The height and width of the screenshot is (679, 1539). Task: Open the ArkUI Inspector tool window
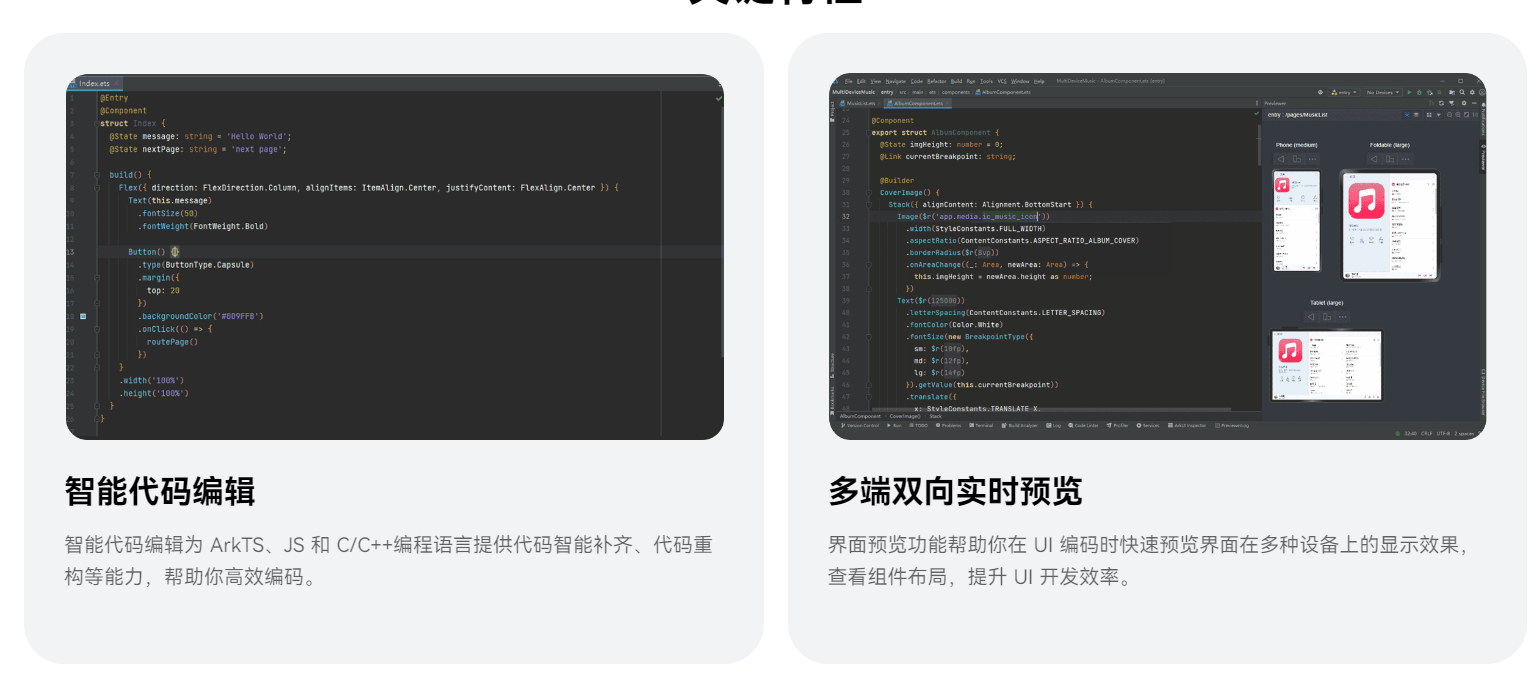tap(1188, 425)
